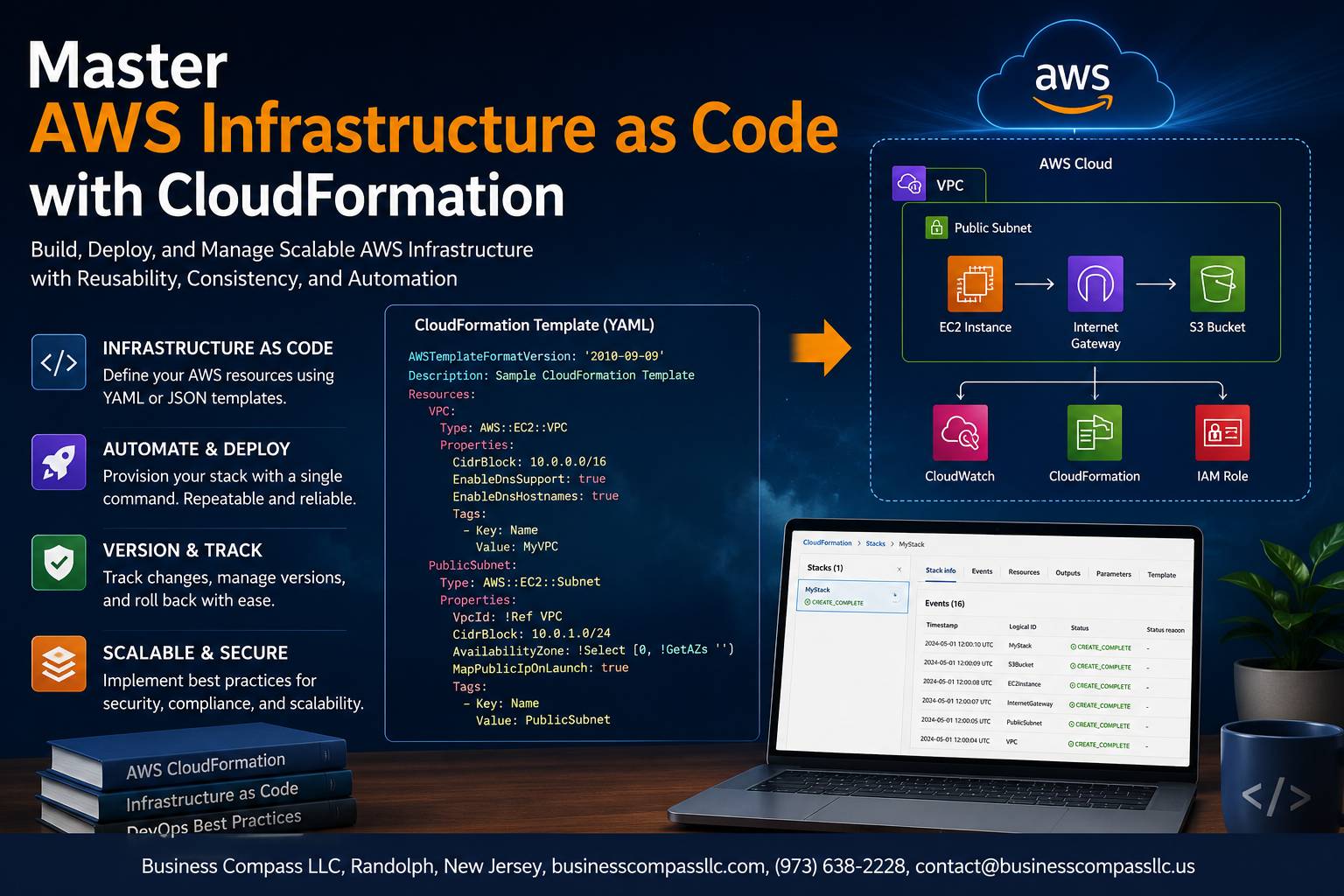Click the VpcId !Ref VPC line
The height and width of the screenshot is (896, 1344).
pyautogui.click(x=507, y=617)
